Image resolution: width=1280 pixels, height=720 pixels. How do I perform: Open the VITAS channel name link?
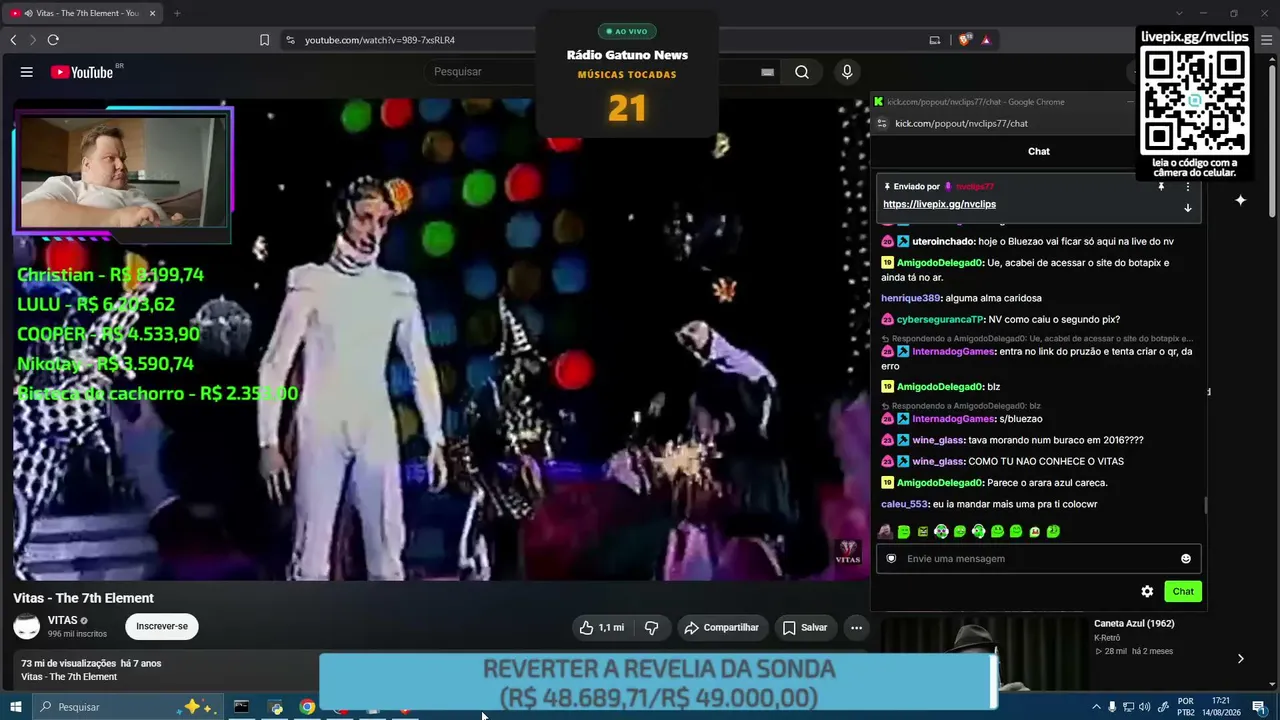tap(62, 621)
